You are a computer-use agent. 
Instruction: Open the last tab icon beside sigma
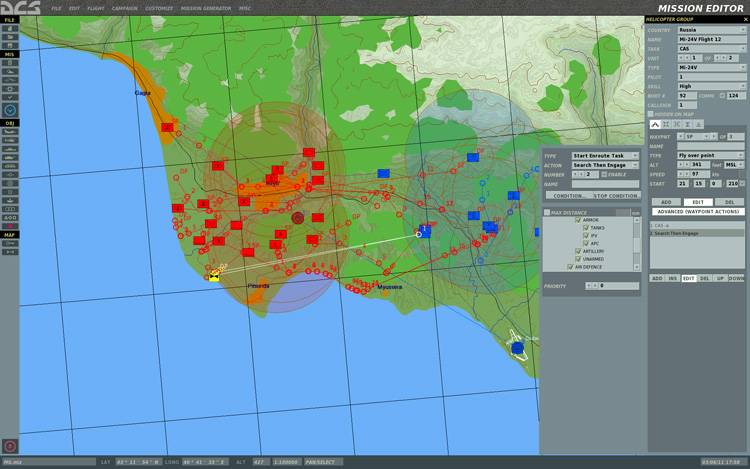click(x=698, y=124)
